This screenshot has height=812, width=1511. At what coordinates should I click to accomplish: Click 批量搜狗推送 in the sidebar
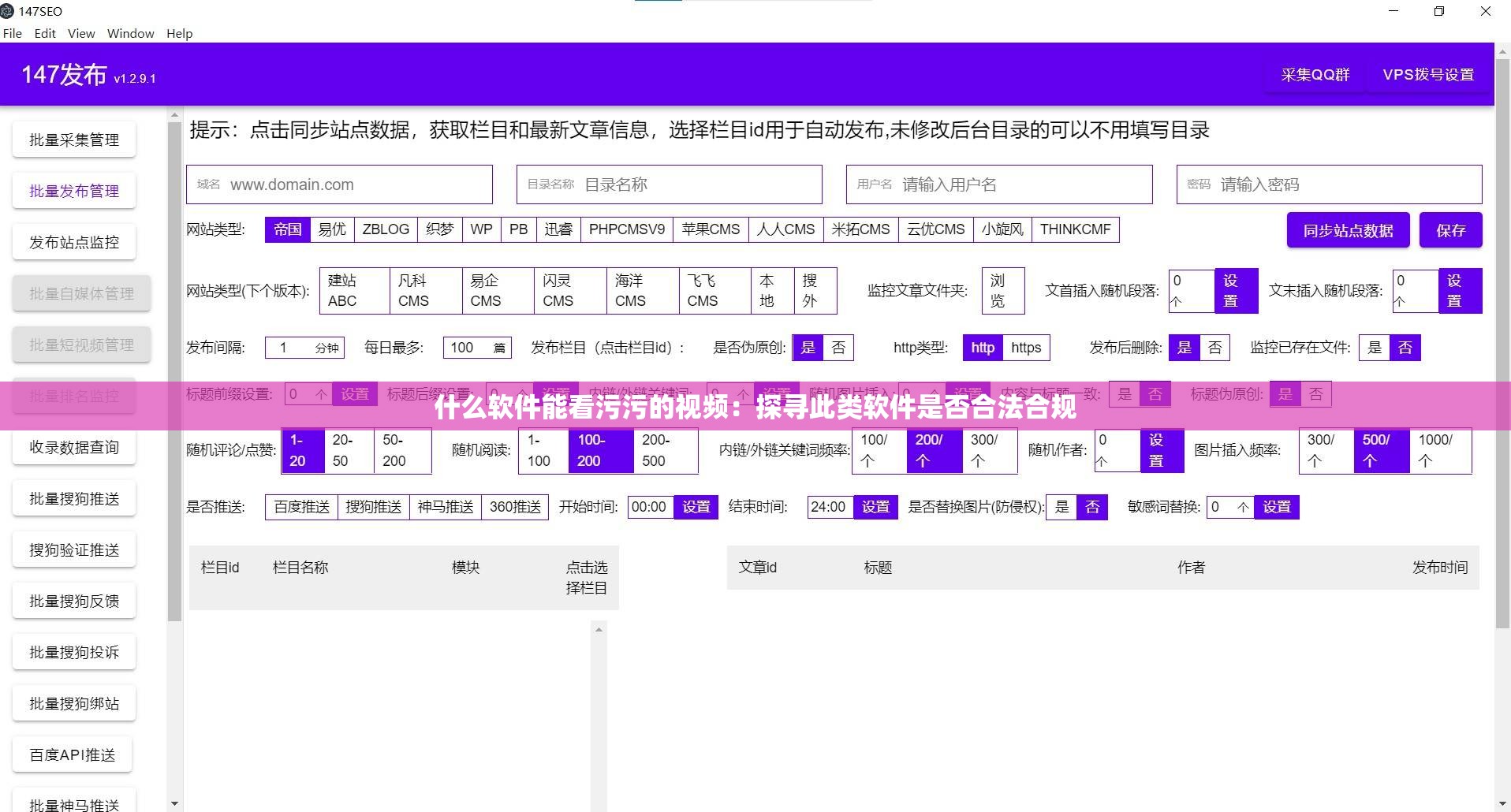[73, 497]
